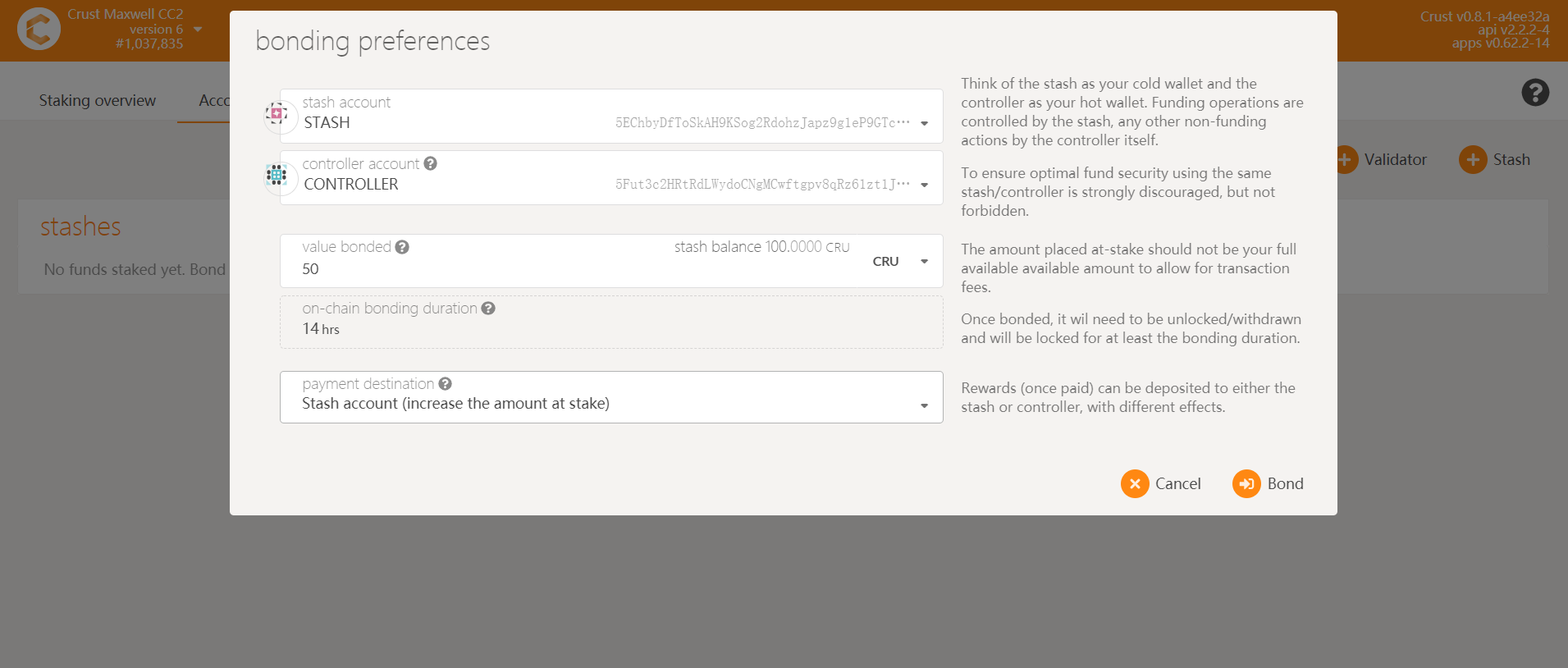Screen dimensions: 1568x668
Task: Click the payment destination help icon
Action: [x=446, y=384]
